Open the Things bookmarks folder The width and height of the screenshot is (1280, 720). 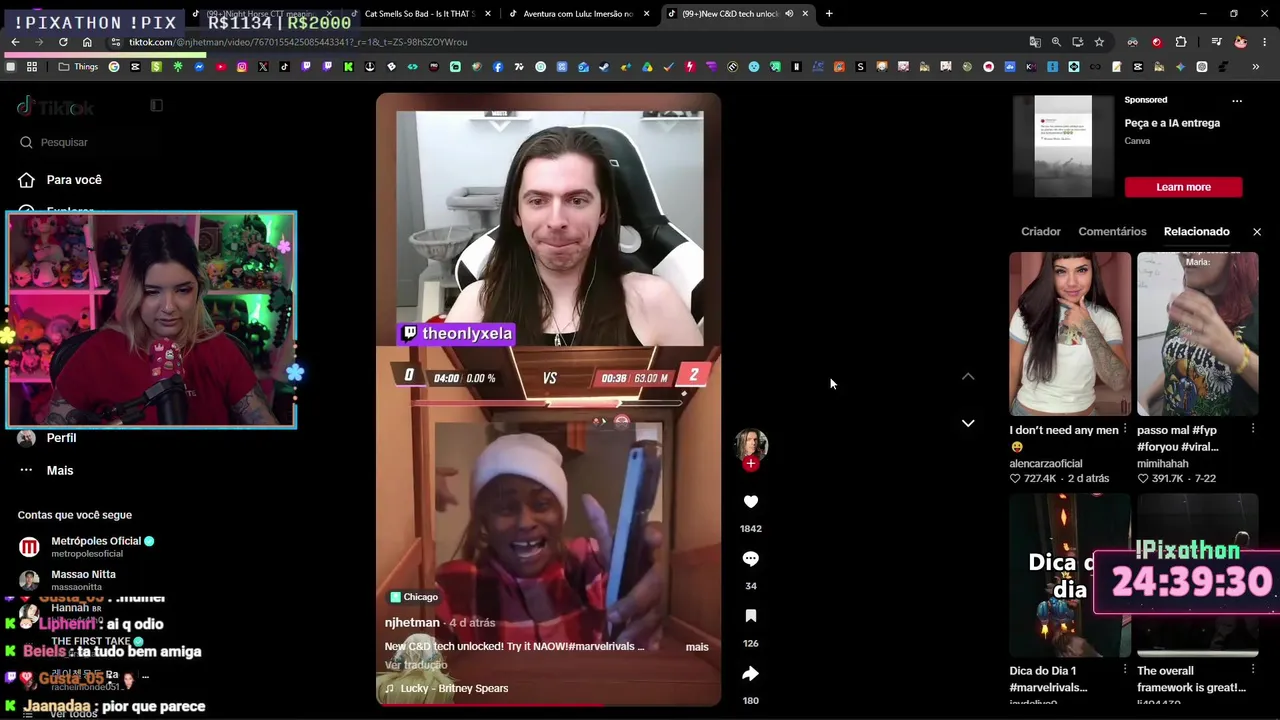[78, 67]
